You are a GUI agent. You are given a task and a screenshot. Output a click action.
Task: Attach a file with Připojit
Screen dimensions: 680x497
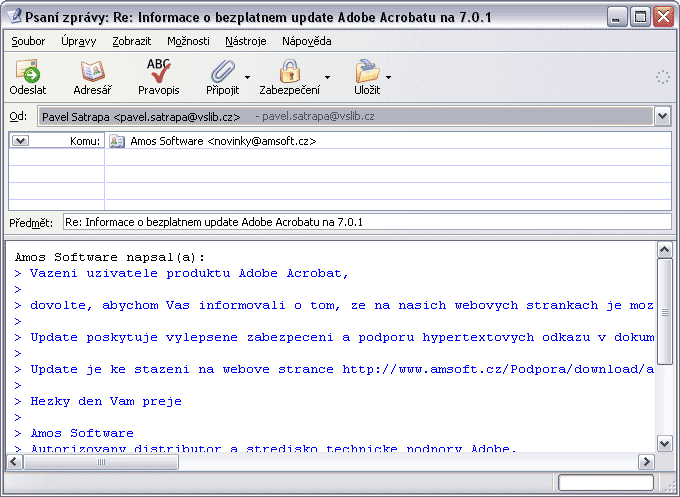(222, 77)
